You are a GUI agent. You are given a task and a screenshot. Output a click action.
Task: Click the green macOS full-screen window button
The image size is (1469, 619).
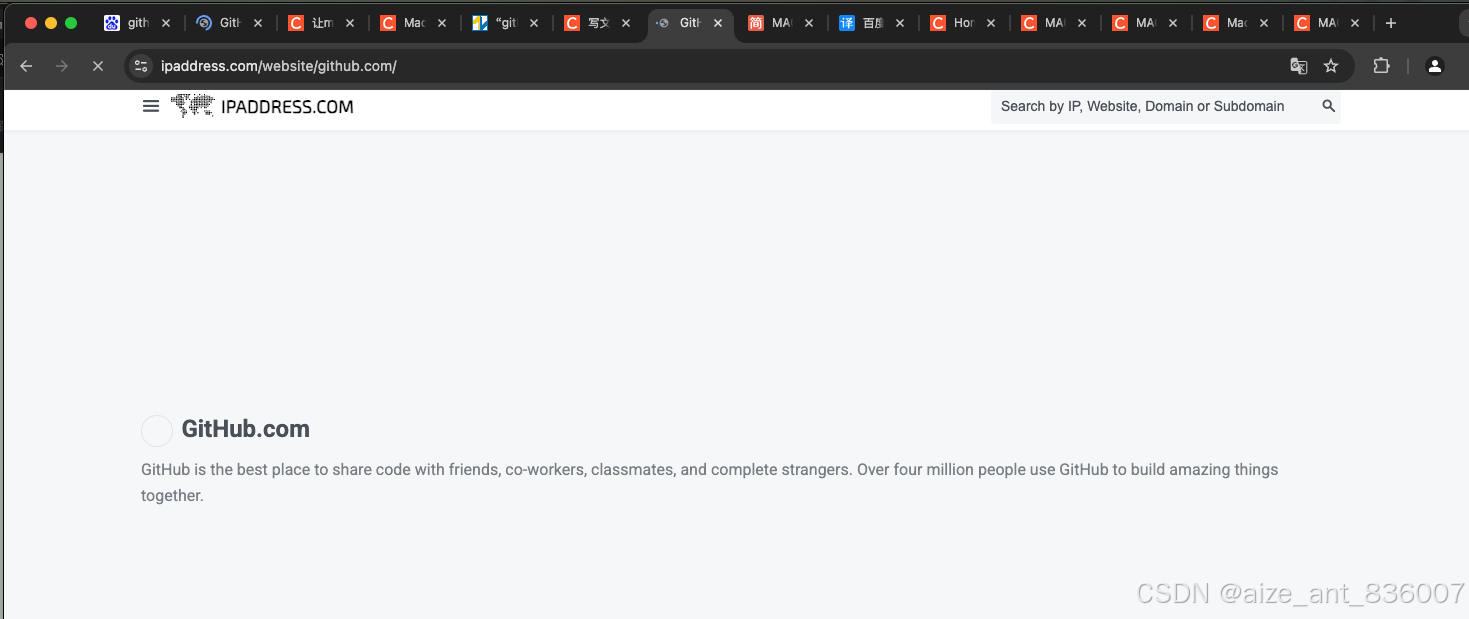click(x=71, y=23)
